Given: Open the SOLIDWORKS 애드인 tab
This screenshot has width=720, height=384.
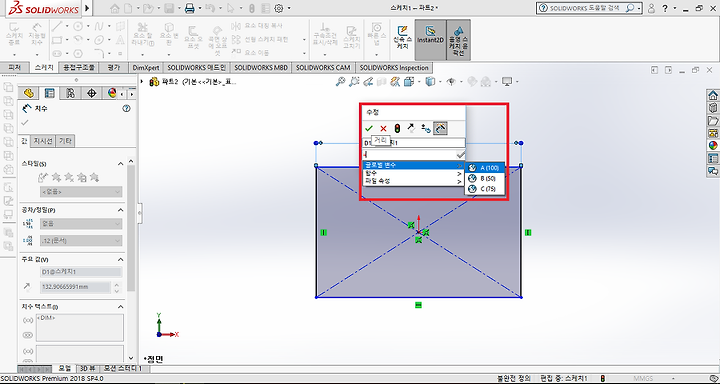Looking at the screenshot, I should click(197, 68).
